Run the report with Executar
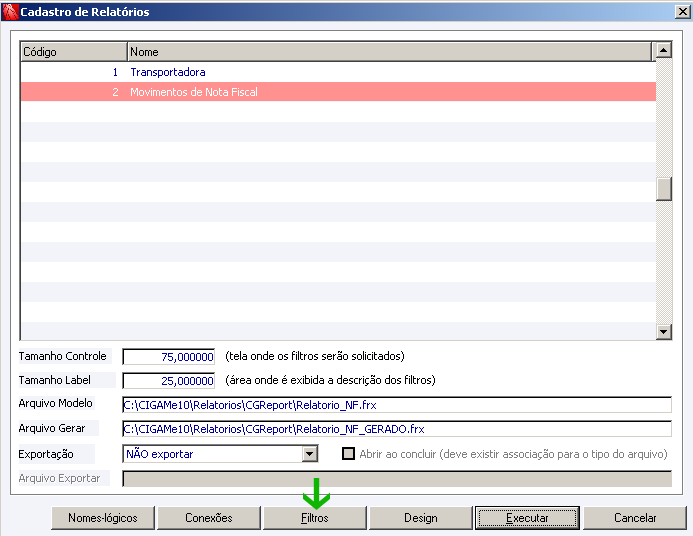Viewport: 693px width, 536px height. [527, 517]
